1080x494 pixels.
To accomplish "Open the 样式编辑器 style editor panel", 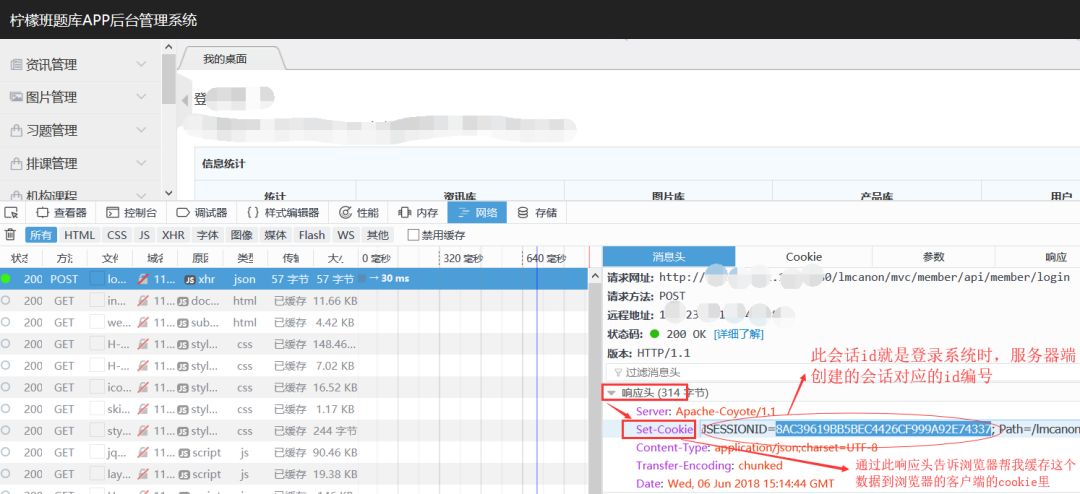I will pyautogui.click(x=283, y=212).
